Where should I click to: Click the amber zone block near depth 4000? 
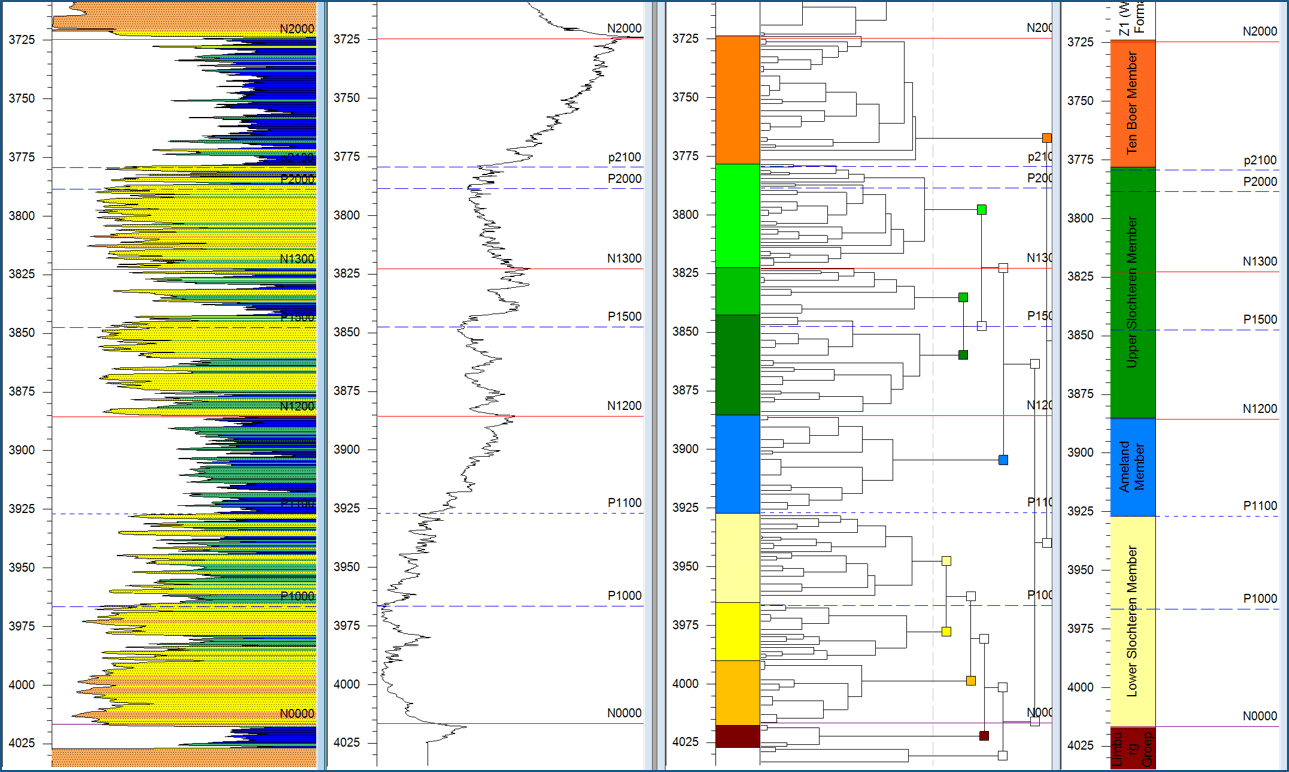click(x=738, y=693)
